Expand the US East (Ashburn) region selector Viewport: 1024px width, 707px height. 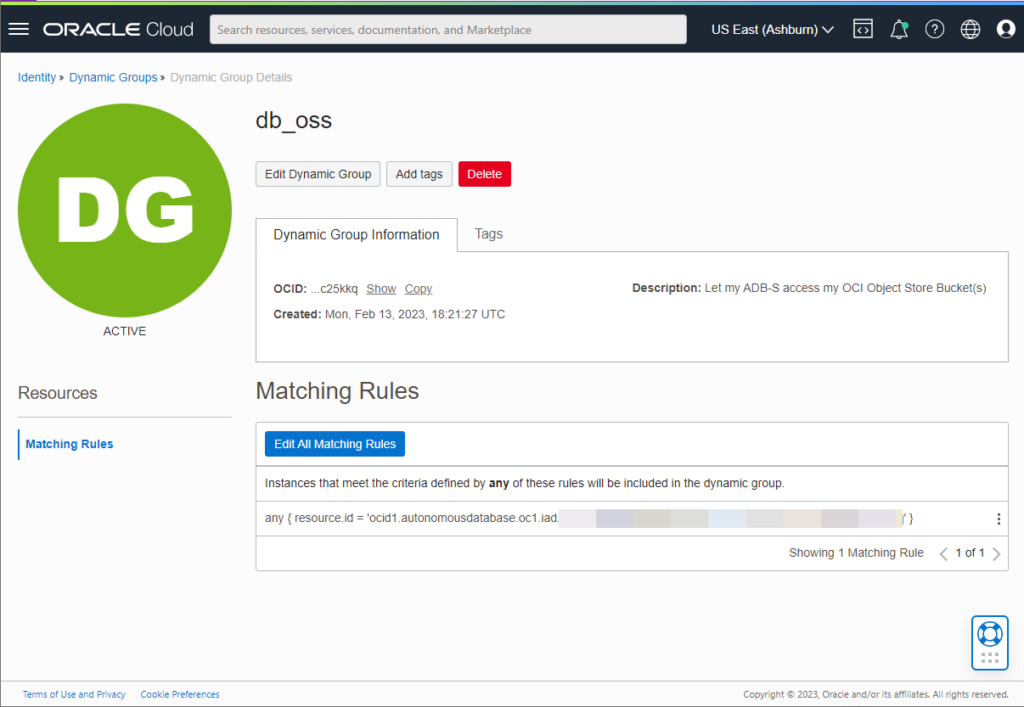pyautogui.click(x=773, y=29)
